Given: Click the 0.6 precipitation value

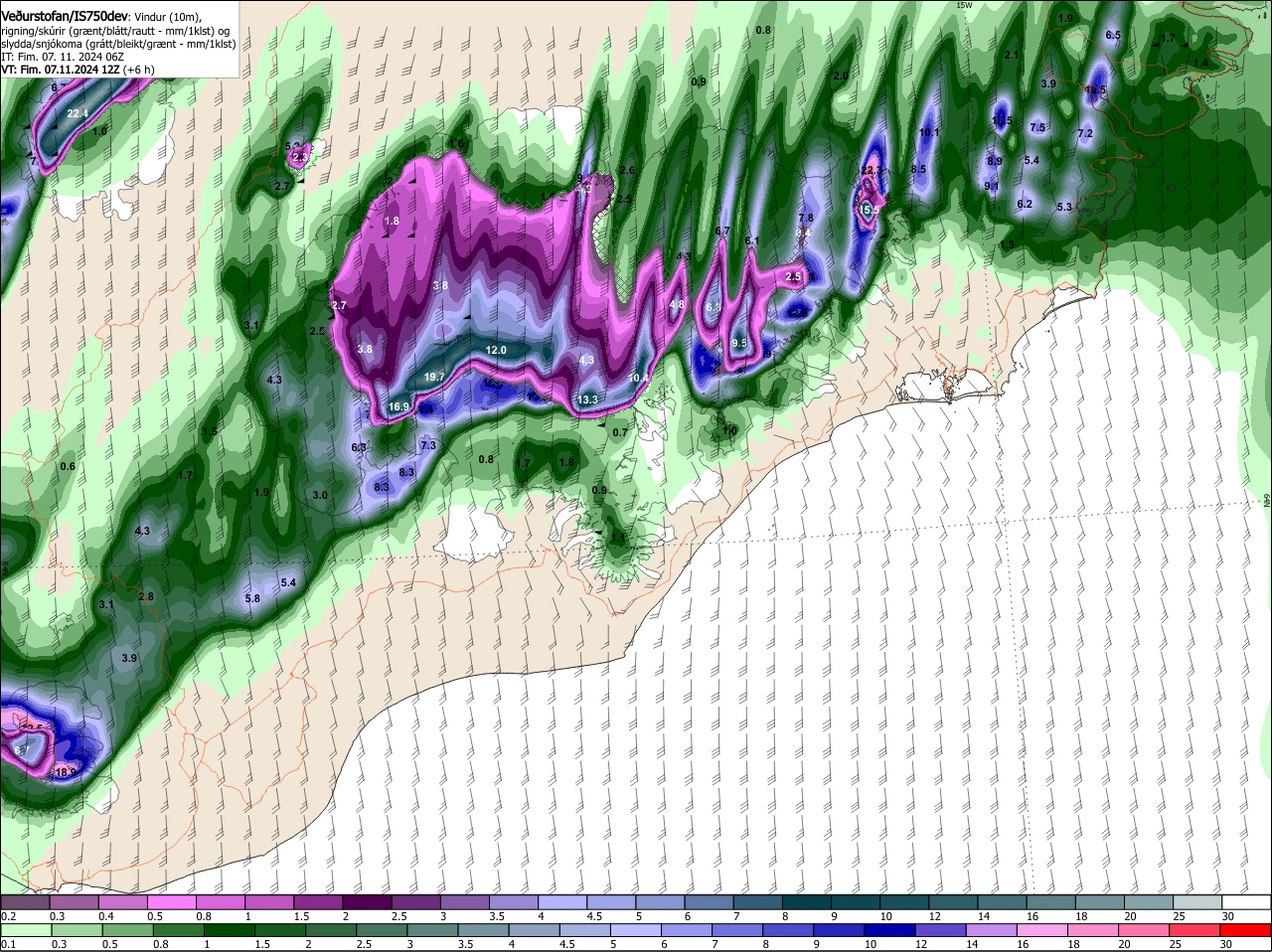Looking at the screenshot, I should point(68,467).
